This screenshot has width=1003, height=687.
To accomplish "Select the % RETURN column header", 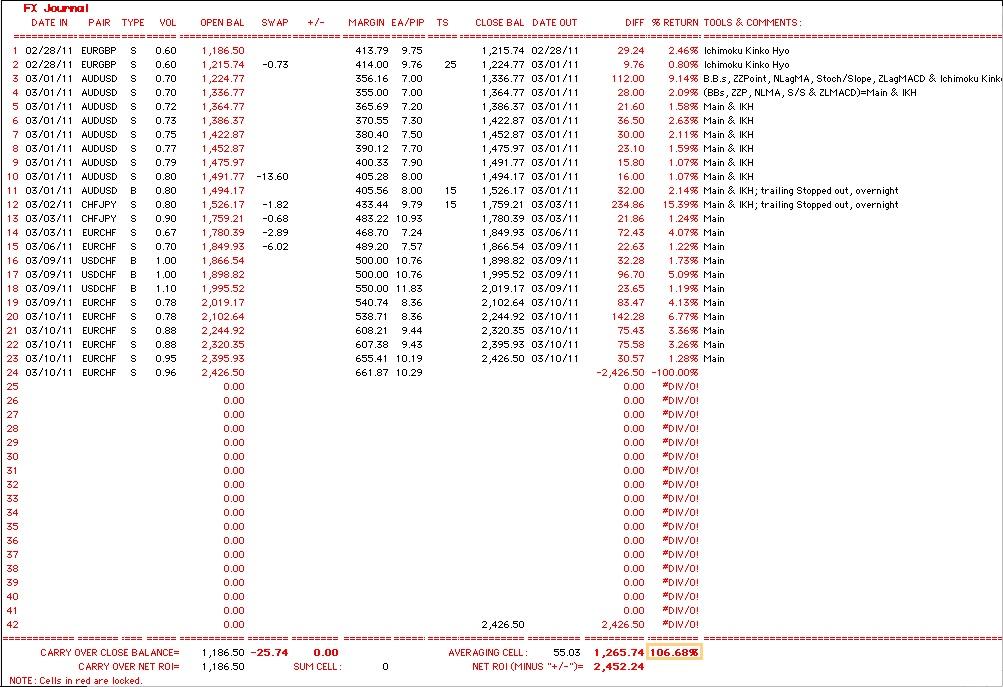I will coord(675,22).
